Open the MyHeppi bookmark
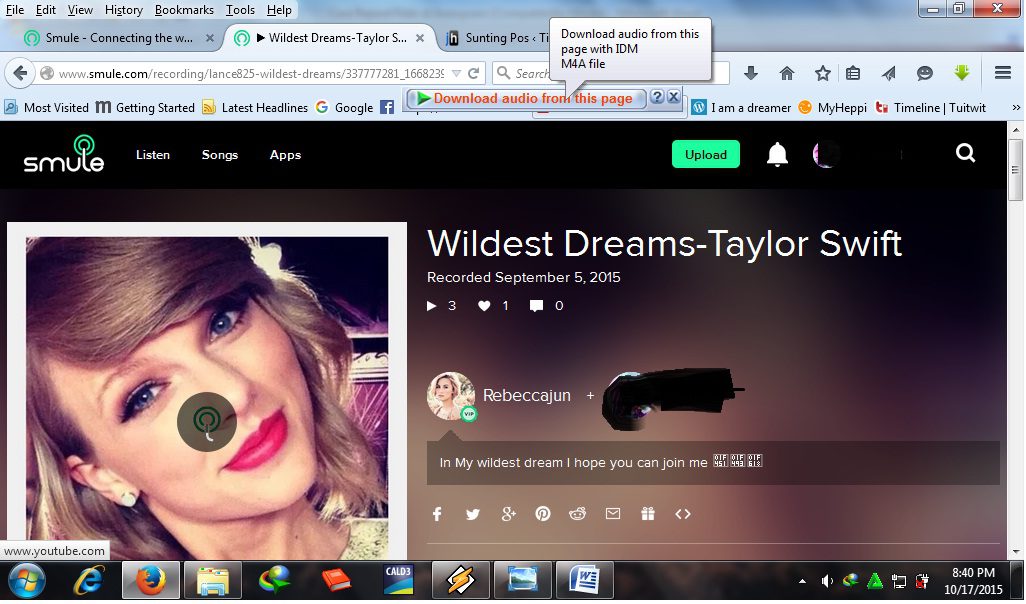 coord(833,107)
